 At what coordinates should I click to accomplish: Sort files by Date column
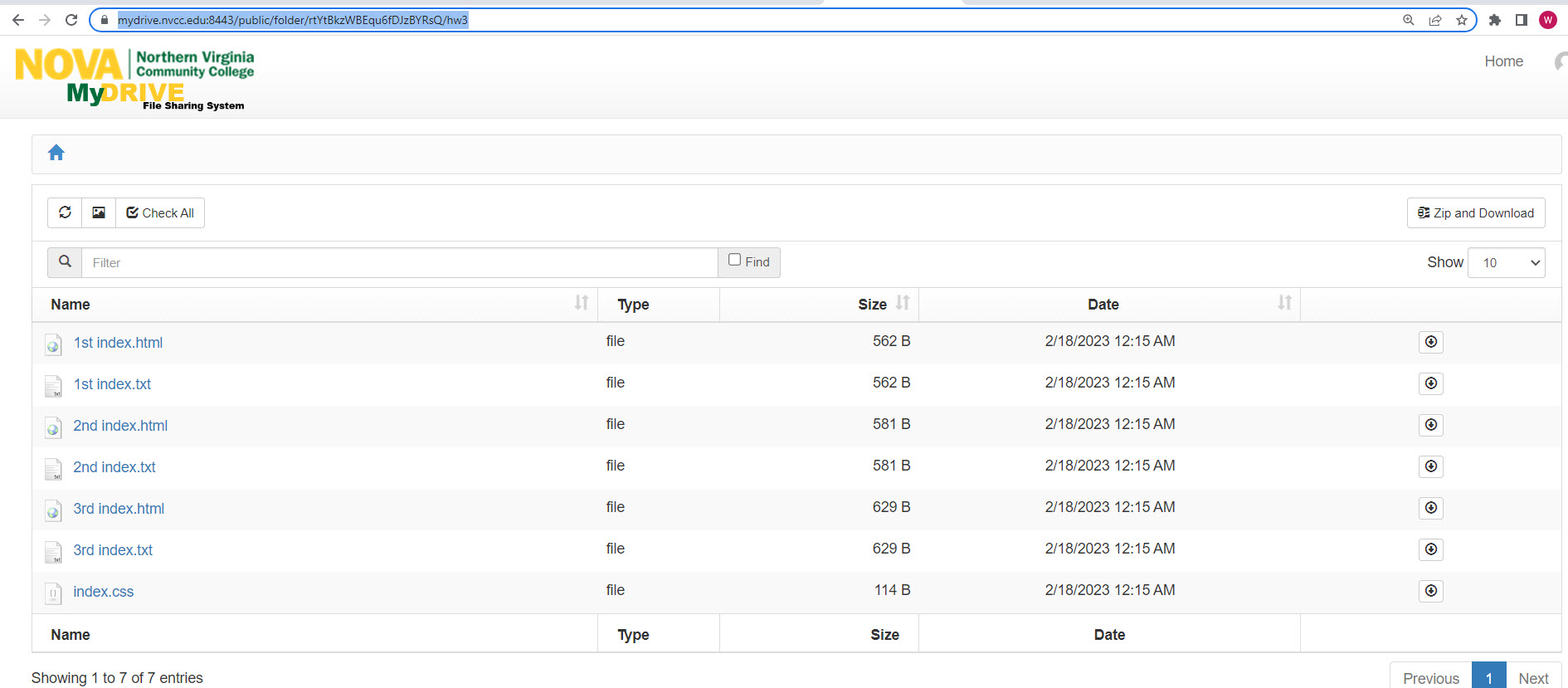pos(1284,304)
